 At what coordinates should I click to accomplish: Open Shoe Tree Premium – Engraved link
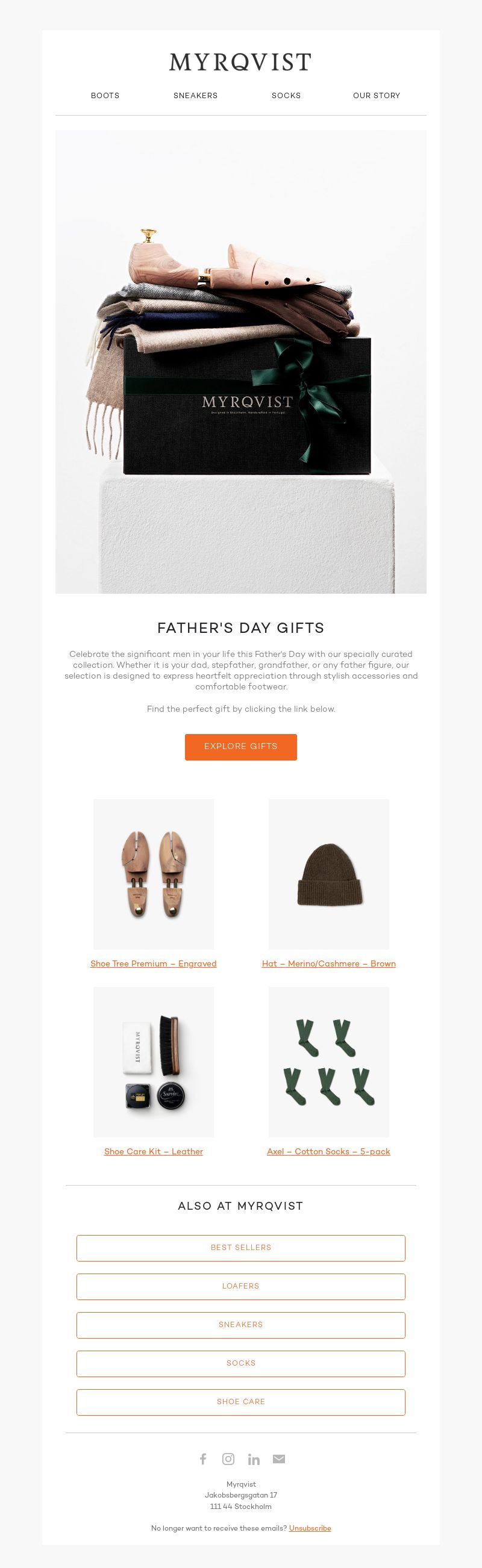[x=154, y=963]
